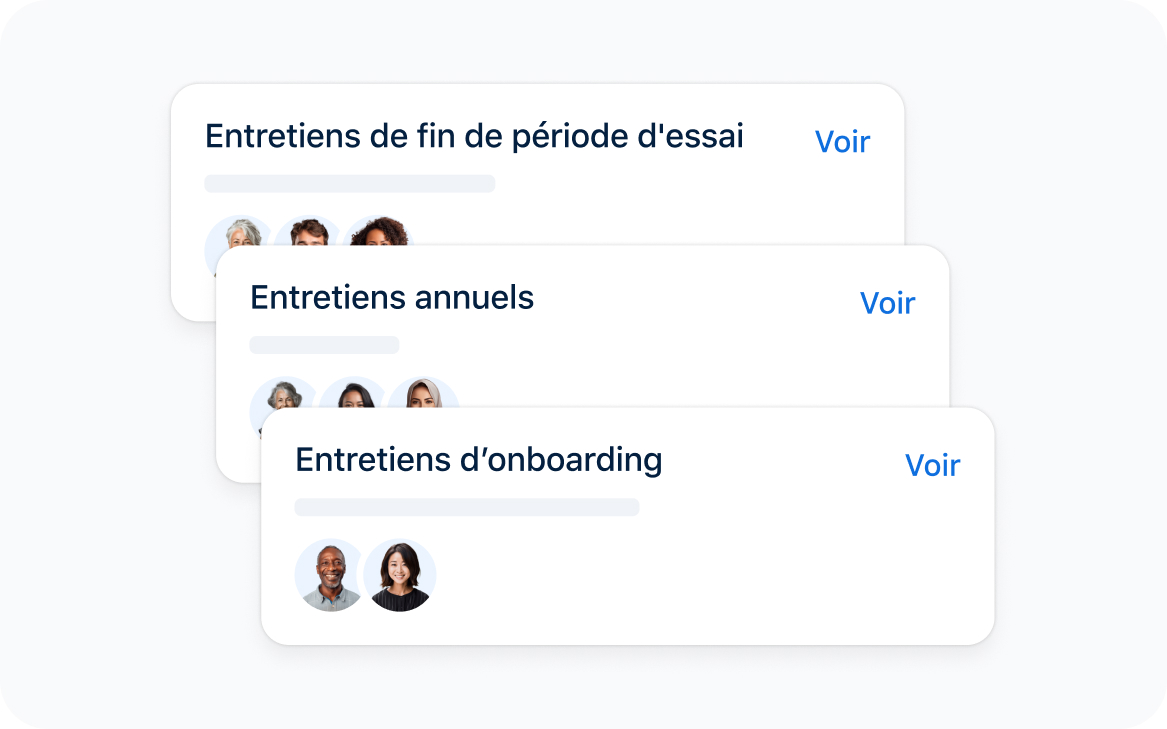Click the Entretiens d'onboarding heading
This screenshot has width=1167, height=729.
click(x=479, y=460)
